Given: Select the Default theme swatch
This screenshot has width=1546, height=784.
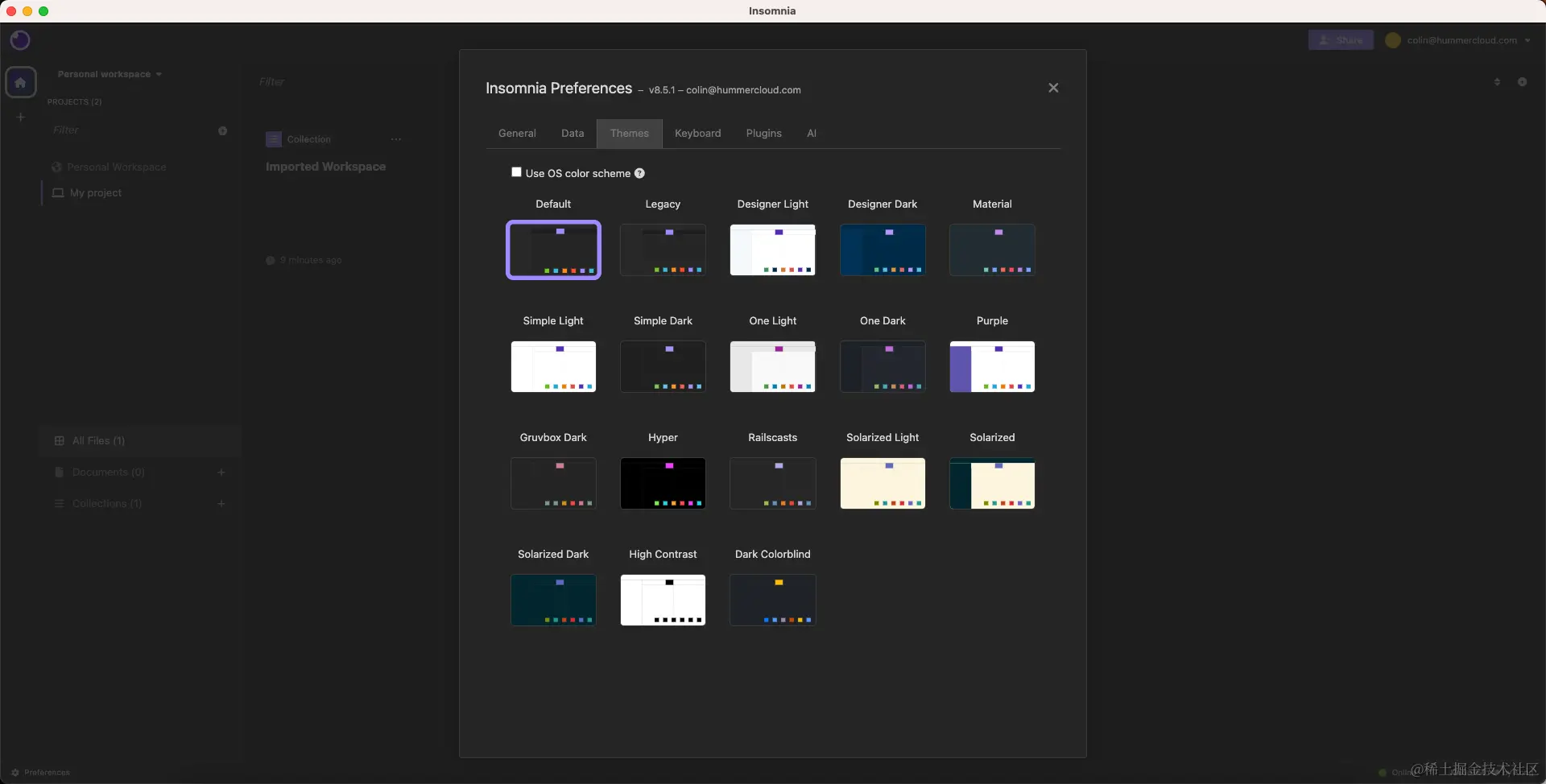Looking at the screenshot, I should pyautogui.click(x=553, y=250).
